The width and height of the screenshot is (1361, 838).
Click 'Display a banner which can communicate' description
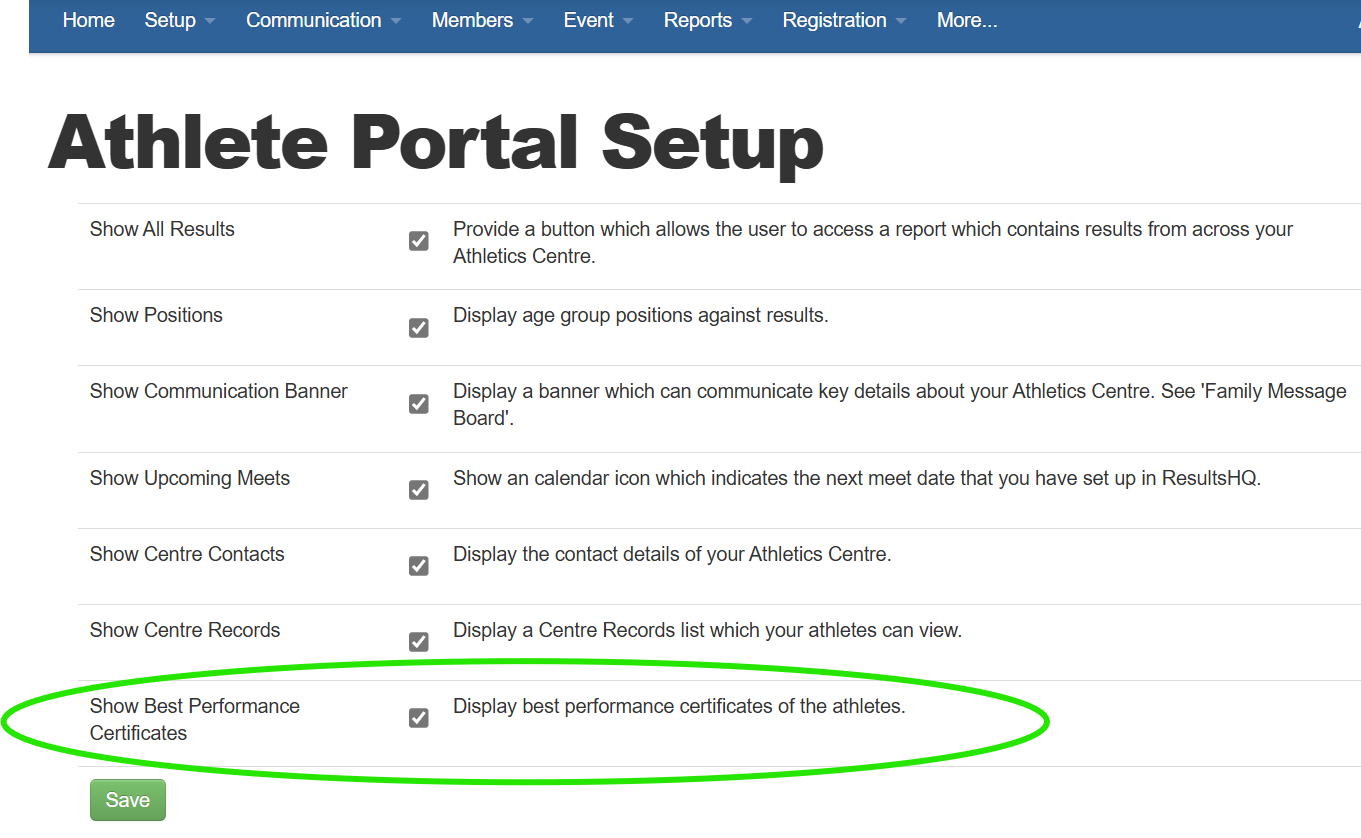(900, 404)
